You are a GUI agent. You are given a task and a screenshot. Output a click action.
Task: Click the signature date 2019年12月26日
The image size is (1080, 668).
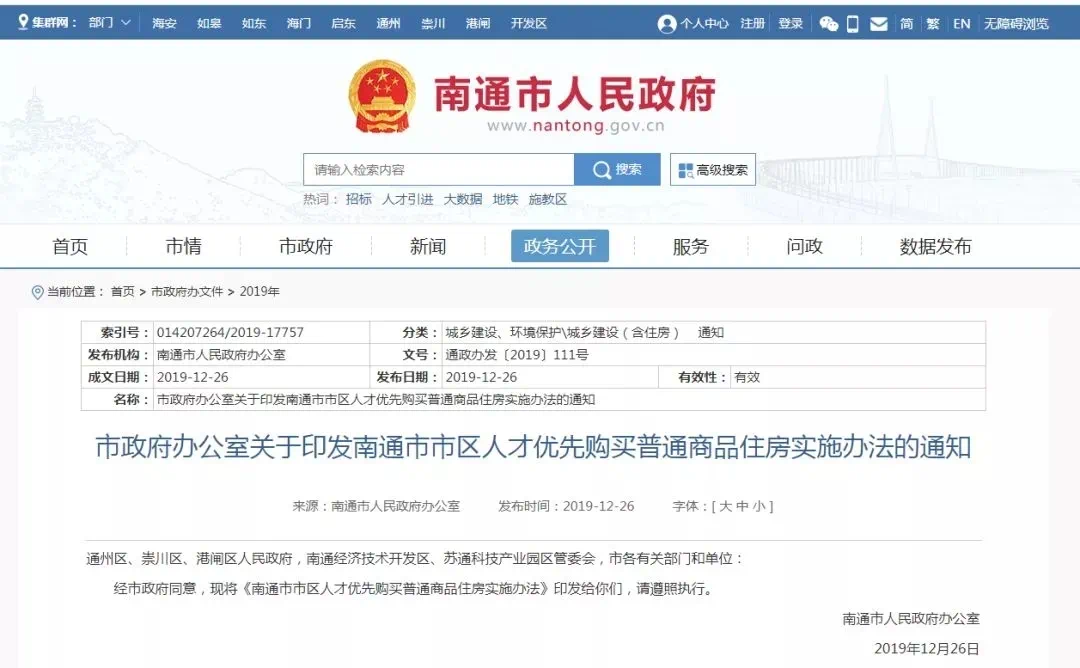pos(926,649)
